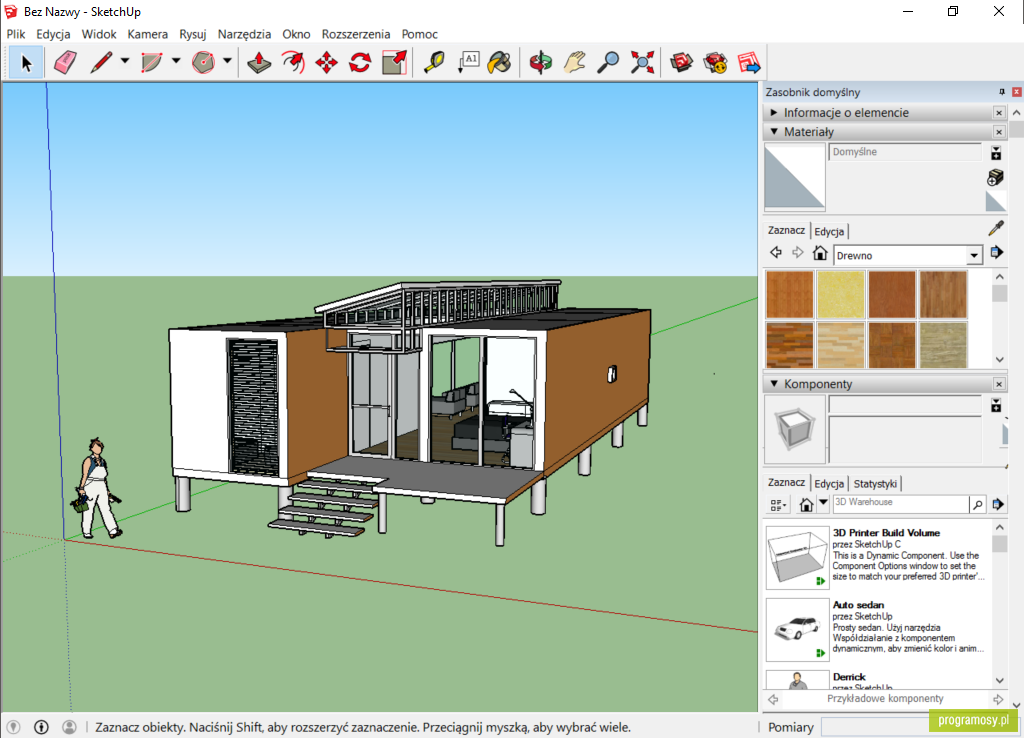Select first wood material swatch

tap(790, 295)
